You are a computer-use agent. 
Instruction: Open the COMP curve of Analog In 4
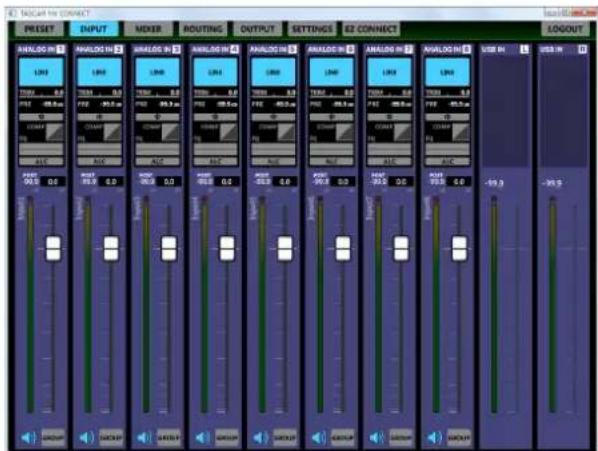pyautogui.click(x=228, y=132)
